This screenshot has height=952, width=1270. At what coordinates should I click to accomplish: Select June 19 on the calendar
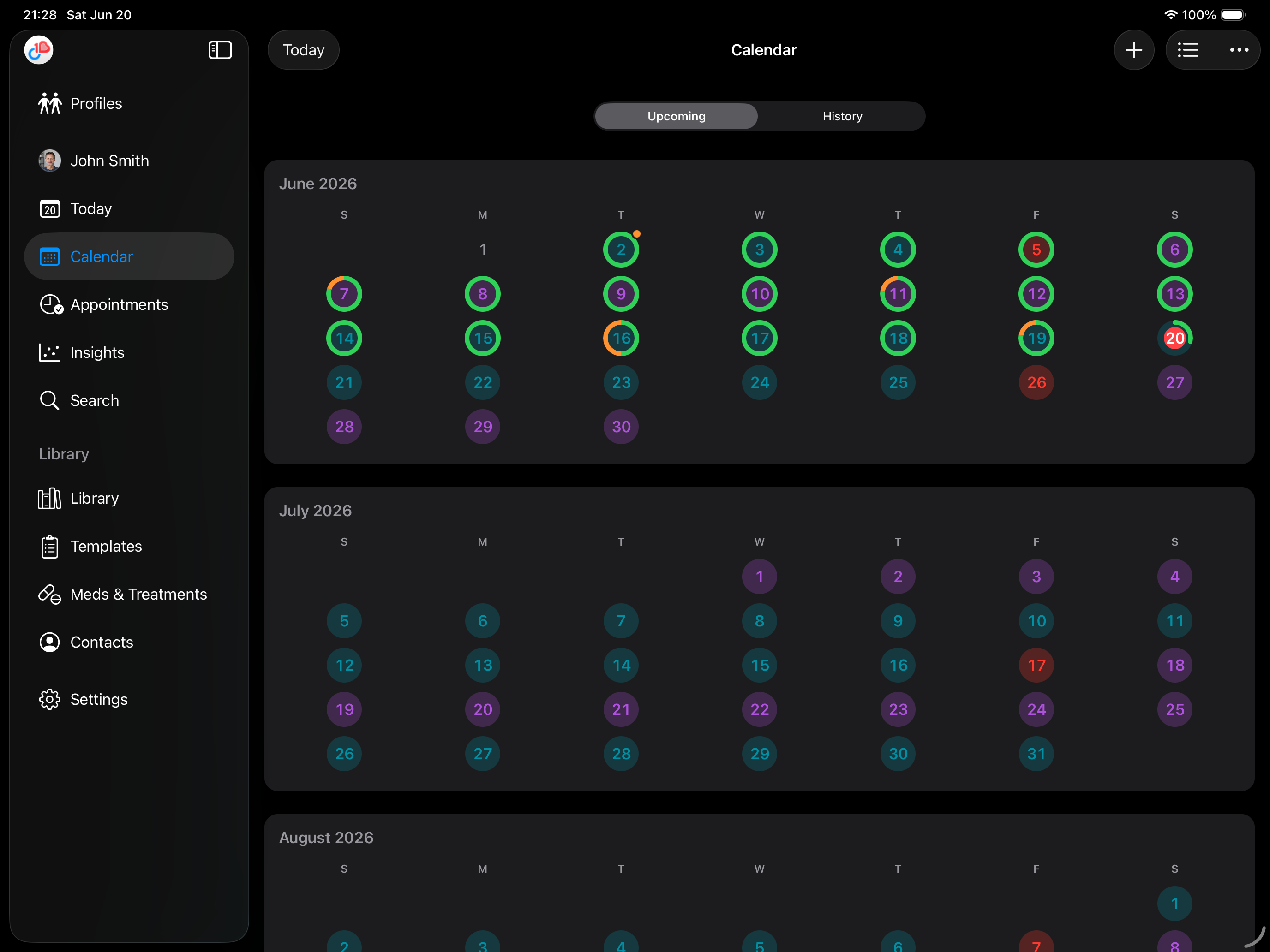tap(1036, 338)
